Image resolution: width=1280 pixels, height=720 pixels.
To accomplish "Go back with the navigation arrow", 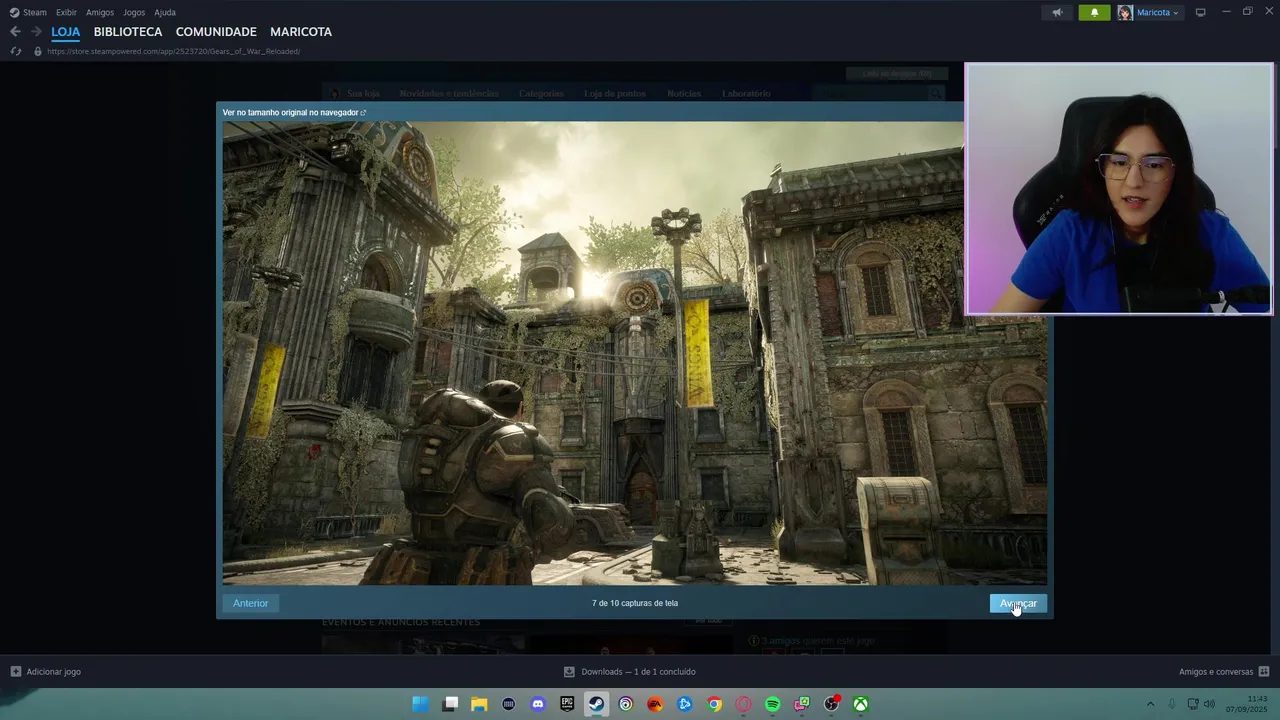I will click(x=15, y=32).
